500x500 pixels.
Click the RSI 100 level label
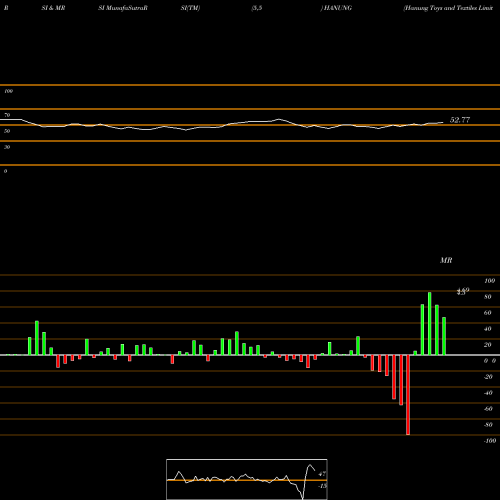[x=8, y=91]
